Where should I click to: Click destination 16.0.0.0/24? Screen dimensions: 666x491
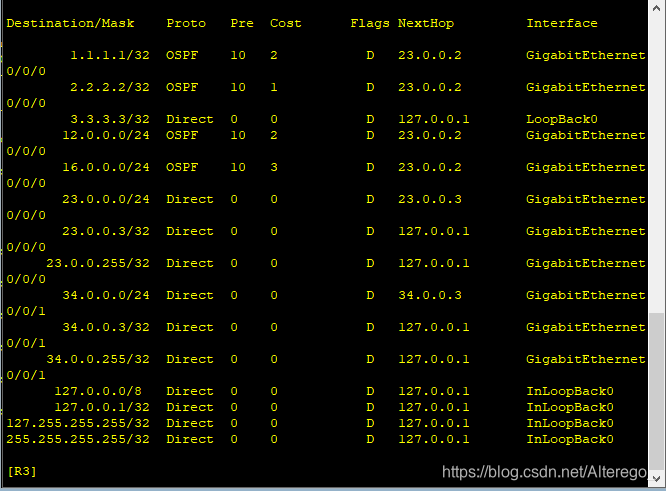pyautogui.click(x=106, y=167)
